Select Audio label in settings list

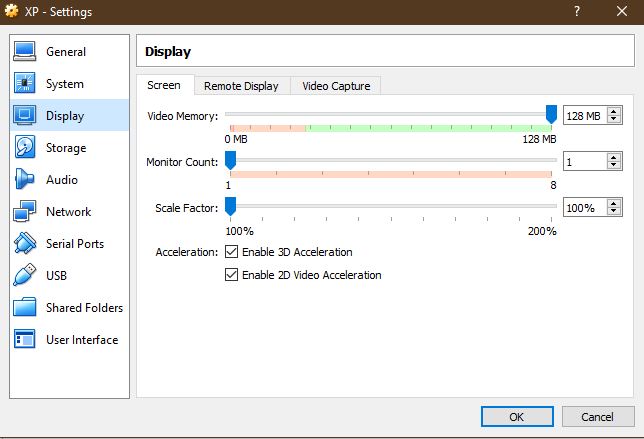coord(62,180)
